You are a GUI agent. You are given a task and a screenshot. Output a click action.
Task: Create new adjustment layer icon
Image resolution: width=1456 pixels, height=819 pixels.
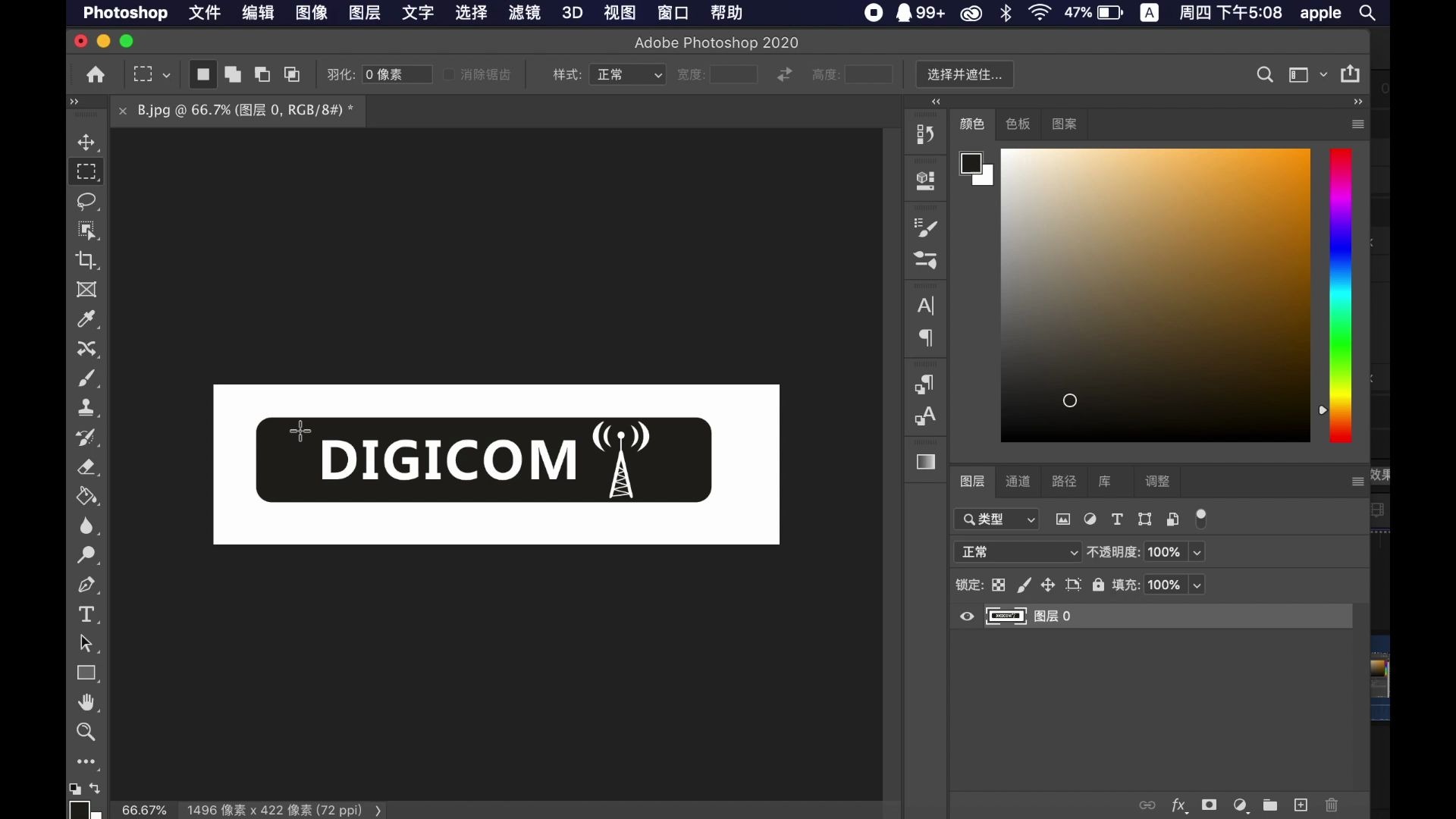tap(1241, 805)
